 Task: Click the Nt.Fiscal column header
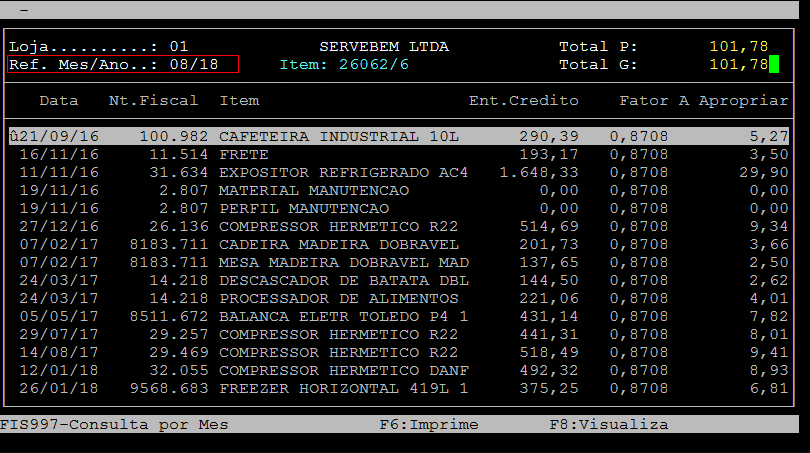click(x=153, y=101)
